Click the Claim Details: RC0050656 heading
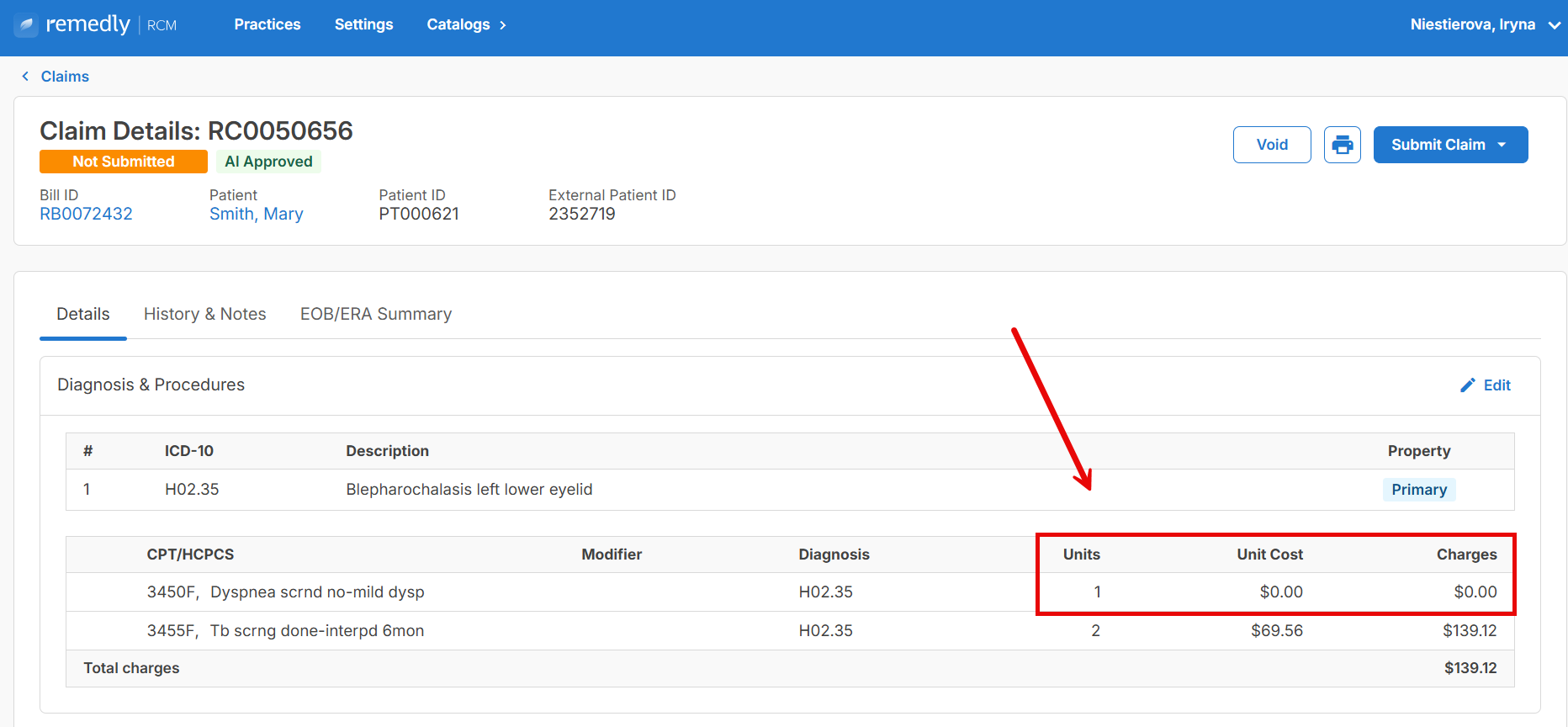 pos(196,130)
